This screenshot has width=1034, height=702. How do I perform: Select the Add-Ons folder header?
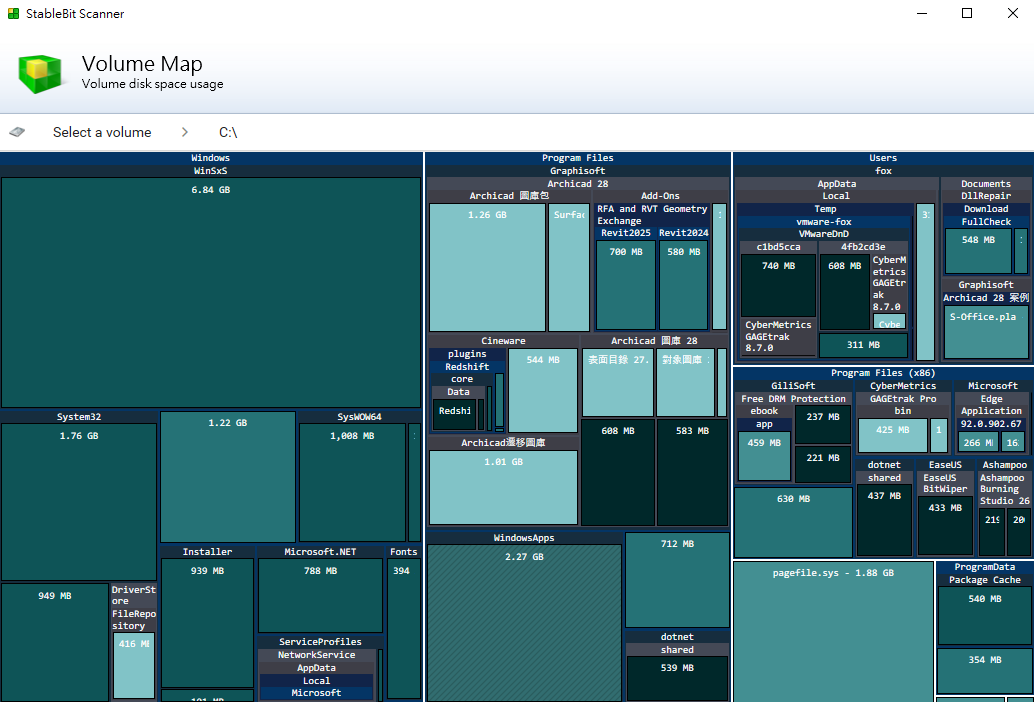660,196
